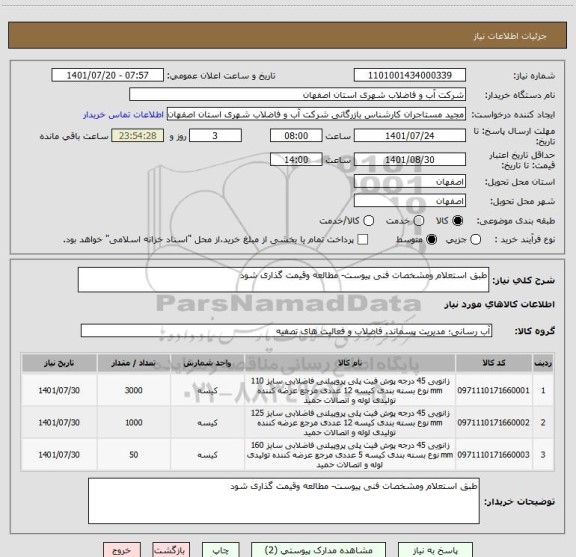Click the جزئیات اطلاعات نیاز page header title
This screenshot has height=557, width=576.
click(x=510, y=36)
